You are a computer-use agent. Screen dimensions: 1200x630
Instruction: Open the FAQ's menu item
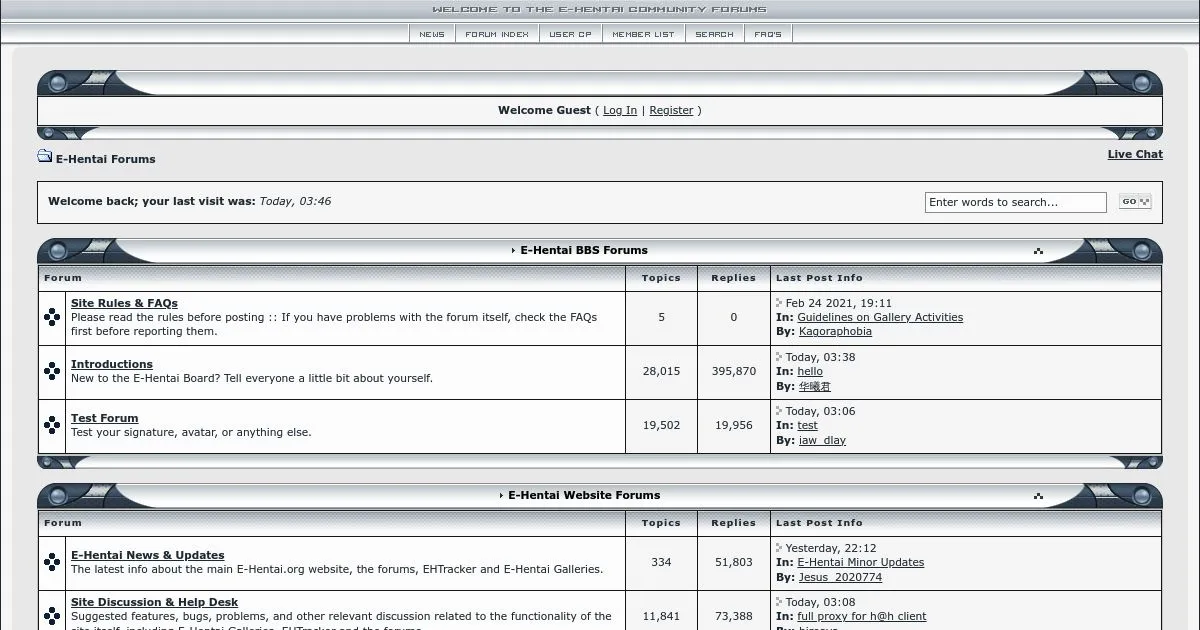(x=768, y=34)
